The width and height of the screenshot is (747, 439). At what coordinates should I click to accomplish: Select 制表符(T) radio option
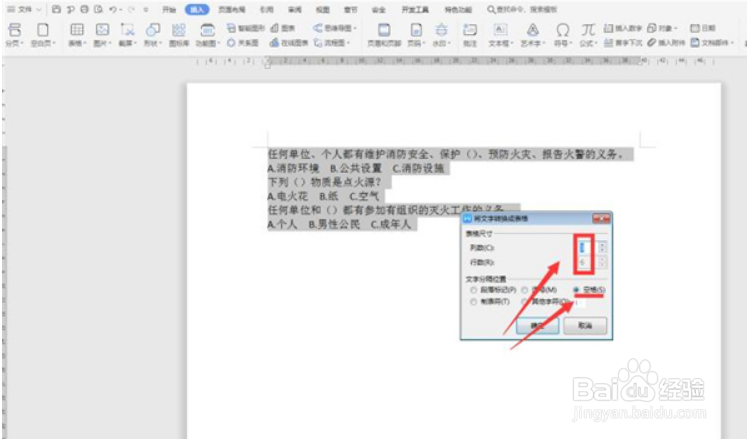coord(490,302)
